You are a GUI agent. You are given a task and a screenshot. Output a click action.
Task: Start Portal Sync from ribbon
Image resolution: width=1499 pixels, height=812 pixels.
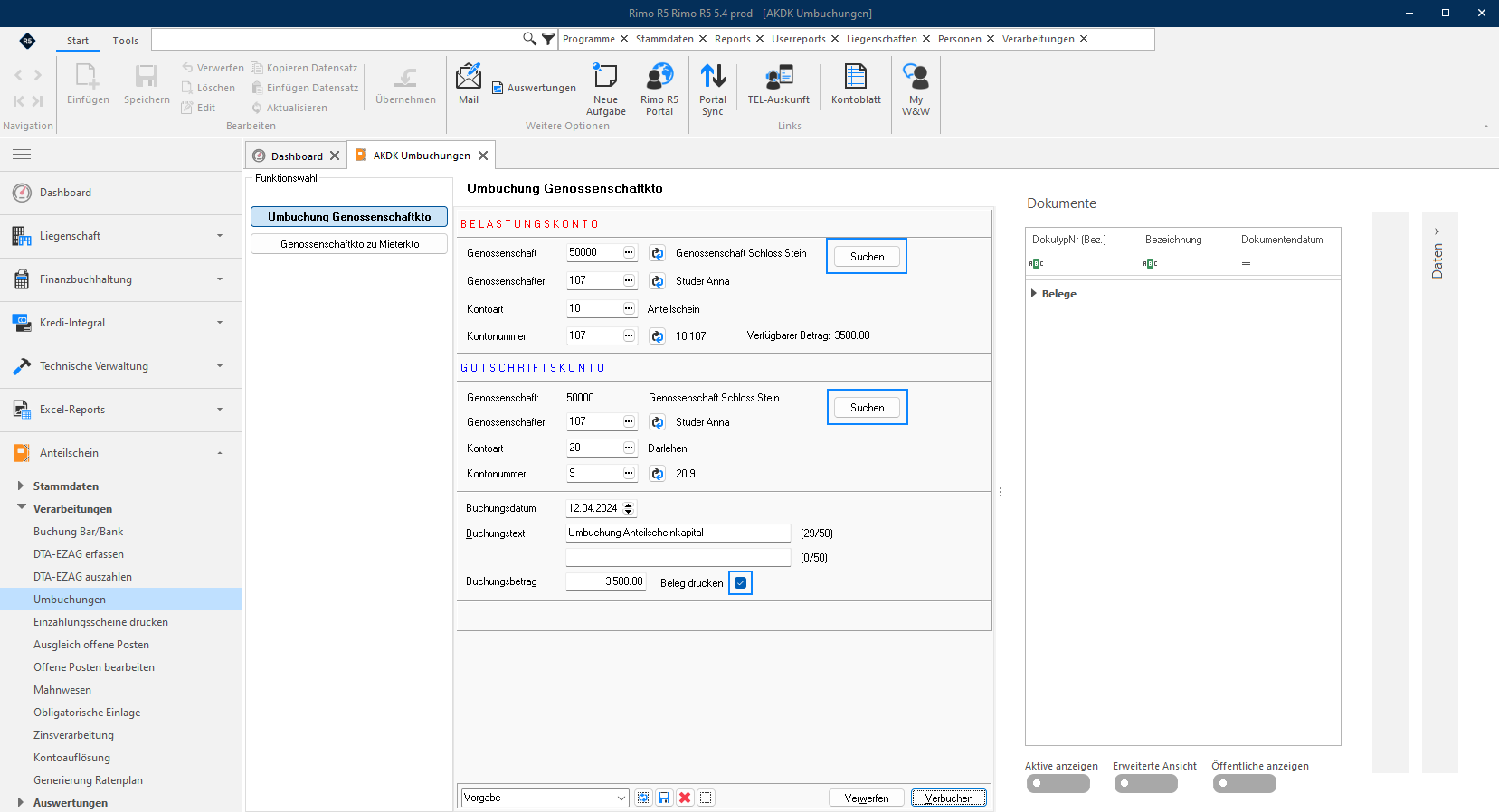[x=713, y=89]
